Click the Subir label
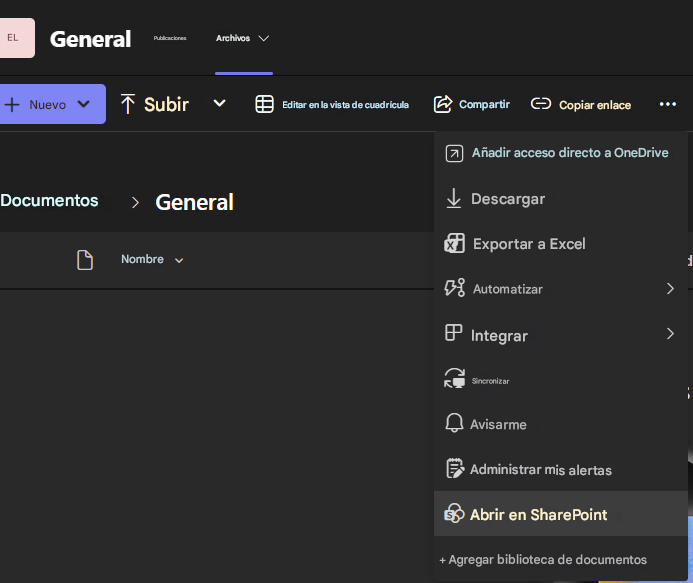Screen dimensions: 693x583 click(x=166, y=105)
